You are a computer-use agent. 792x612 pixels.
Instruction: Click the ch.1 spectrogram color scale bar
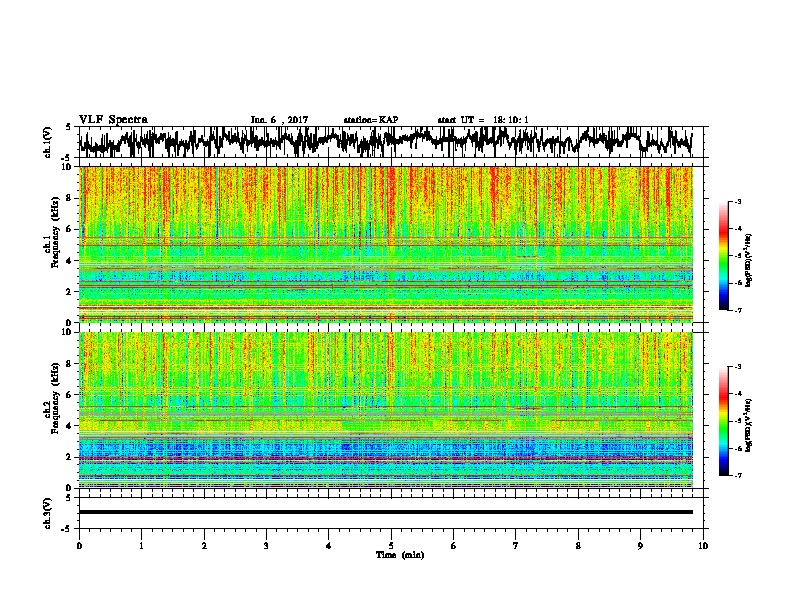point(723,256)
